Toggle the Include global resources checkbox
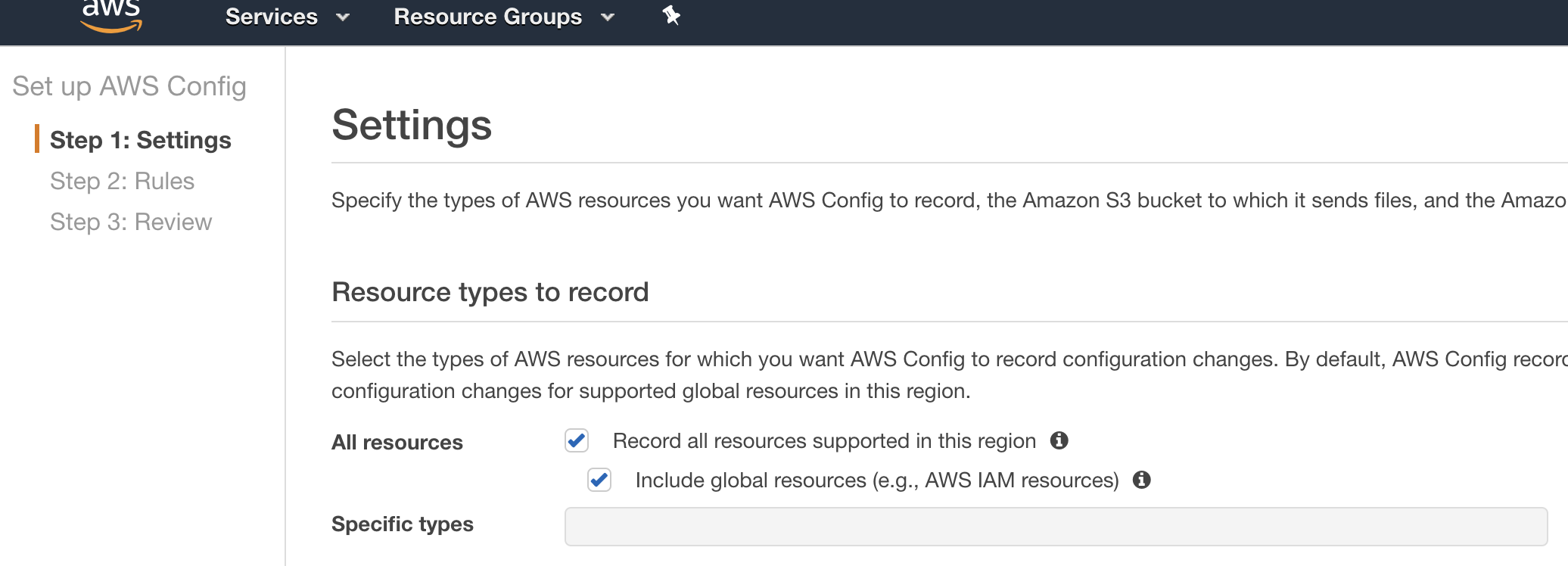 click(x=599, y=480)
